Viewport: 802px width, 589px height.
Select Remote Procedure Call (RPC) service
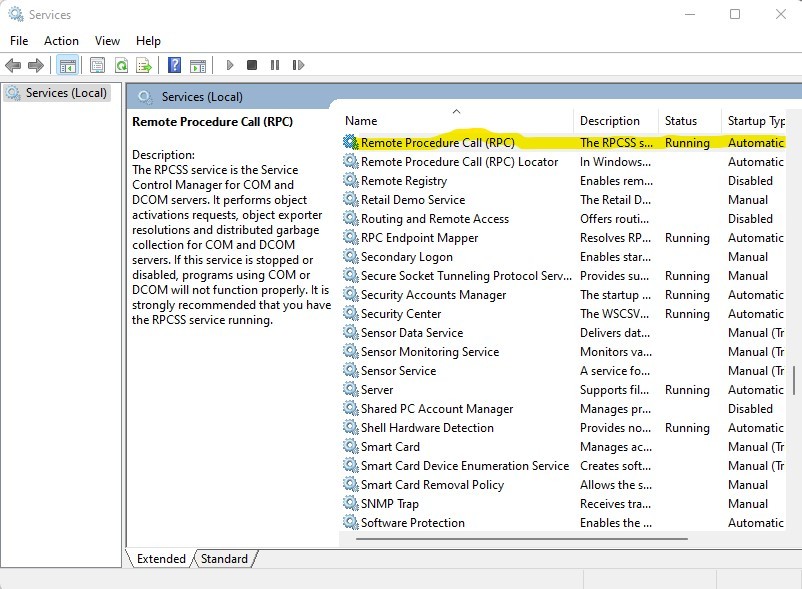coord(437,143)
